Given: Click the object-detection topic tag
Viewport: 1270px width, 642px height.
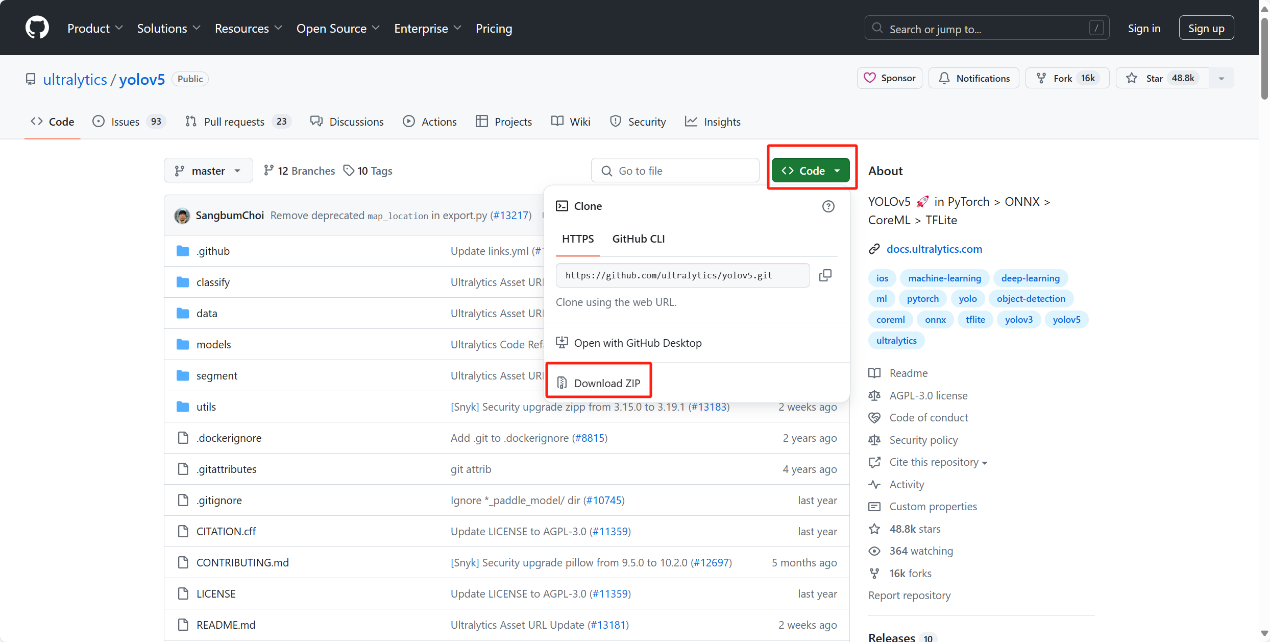Looking at the screenshot, I should pyautogui.click(x=1031, y=299).
